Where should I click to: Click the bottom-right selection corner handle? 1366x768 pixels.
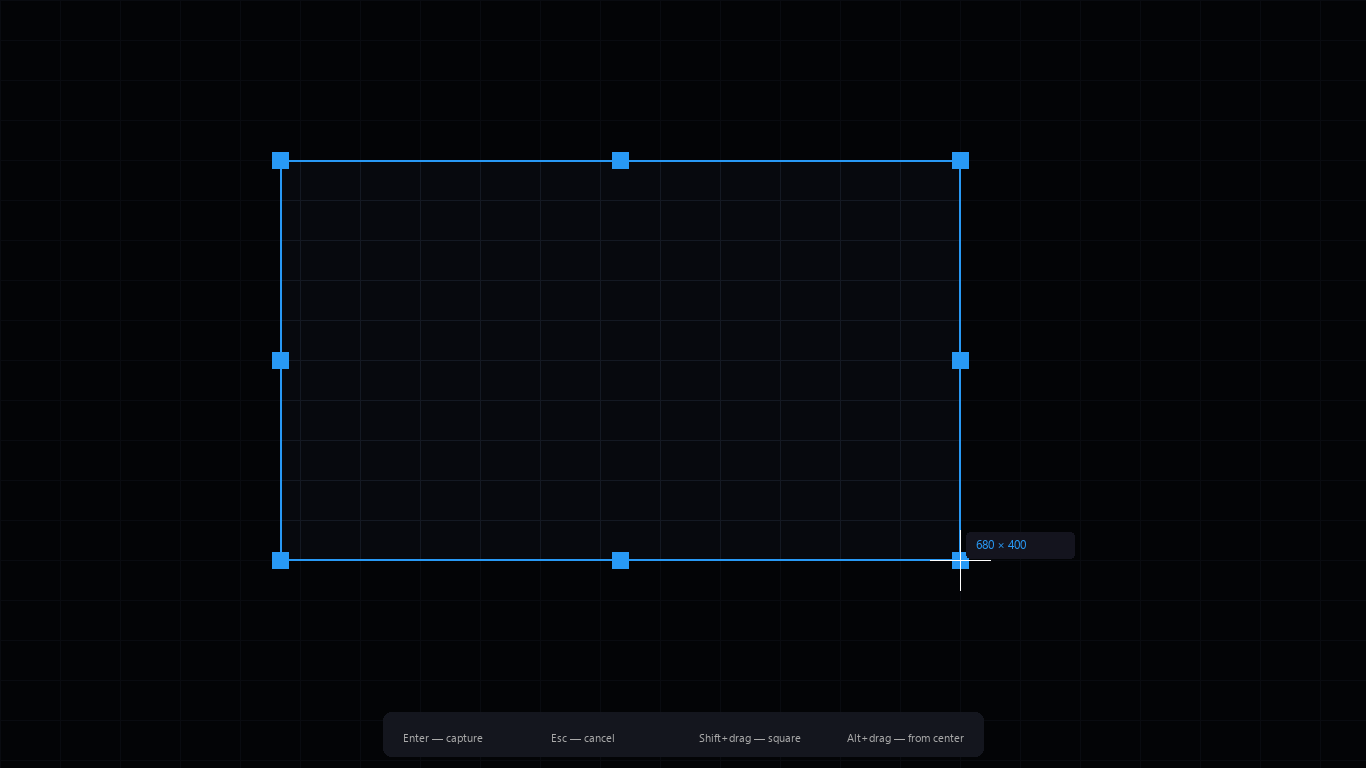coord(960,560)
